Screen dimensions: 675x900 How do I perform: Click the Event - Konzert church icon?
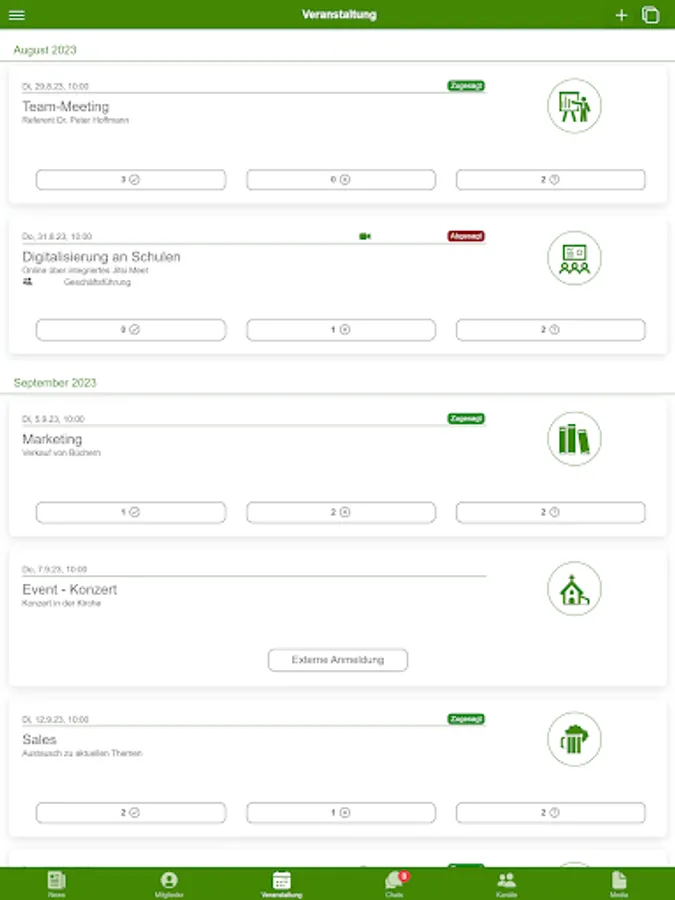tap(574, 589)
